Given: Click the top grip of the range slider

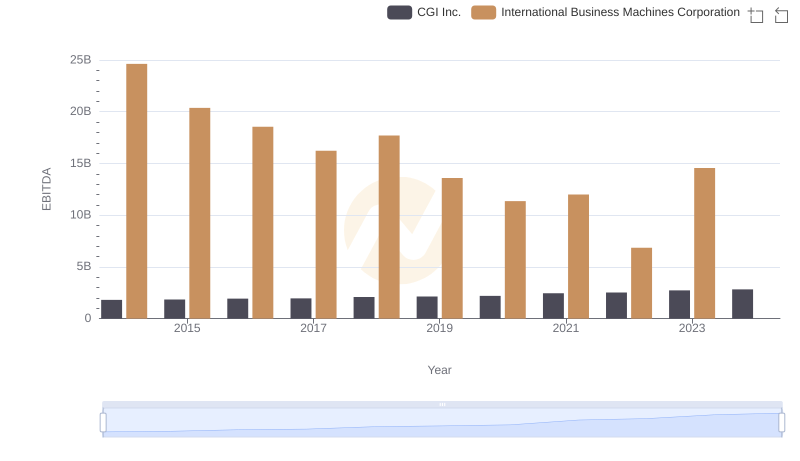Looking at the screenshot, I should [x=442, y=404].
